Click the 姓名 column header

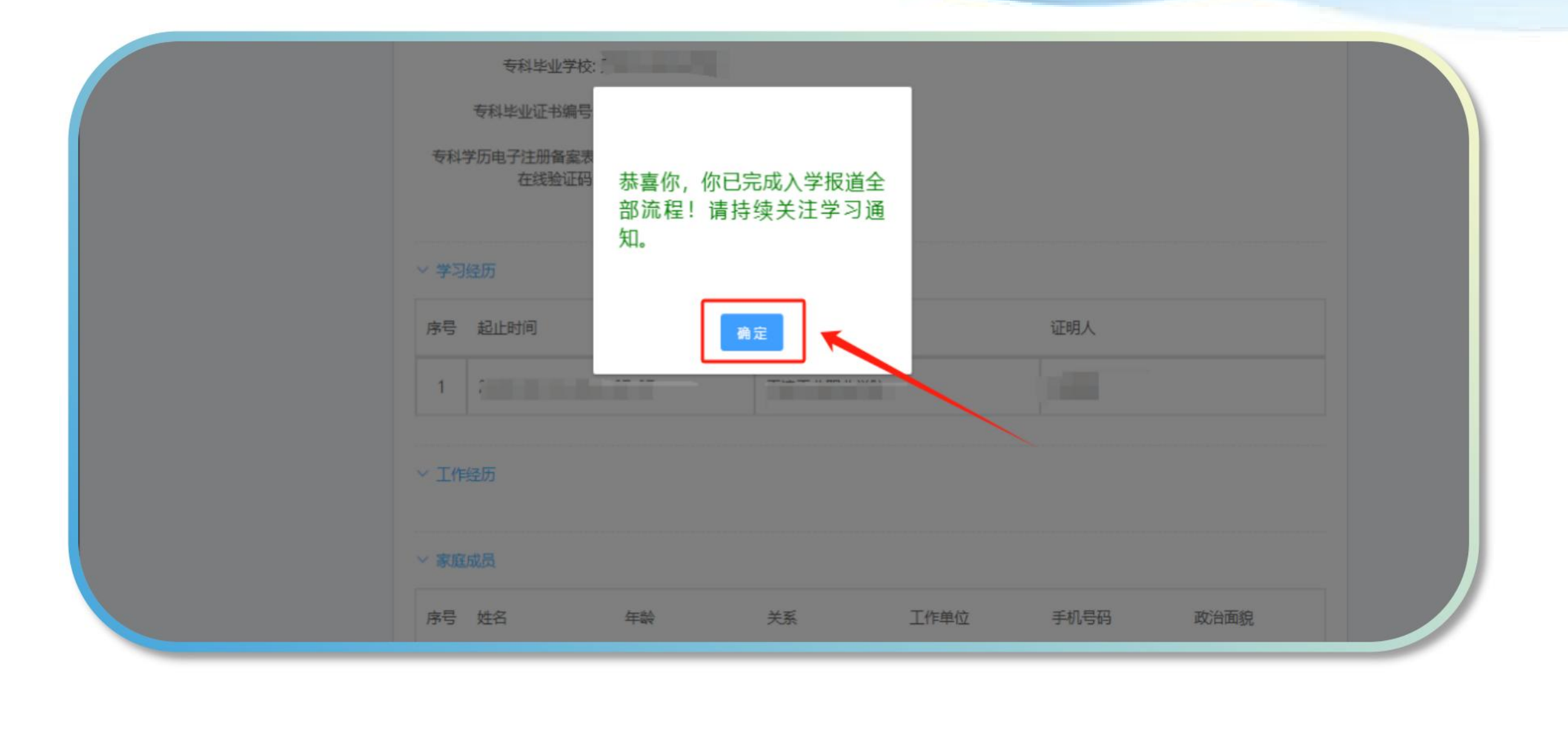[x=492, y=618]
